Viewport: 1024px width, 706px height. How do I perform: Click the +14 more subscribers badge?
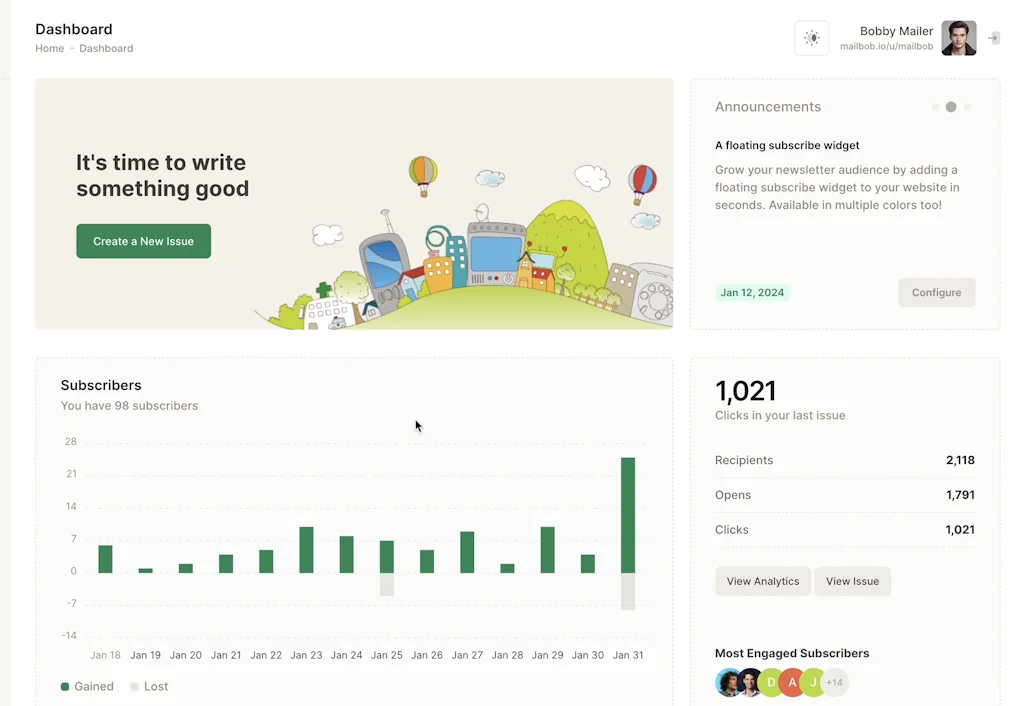tap(834, 683)
